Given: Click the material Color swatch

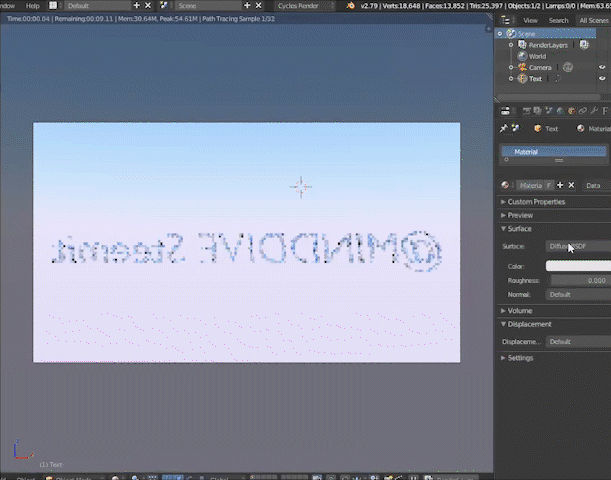Looking at the screenshot, I should point(577,266).
